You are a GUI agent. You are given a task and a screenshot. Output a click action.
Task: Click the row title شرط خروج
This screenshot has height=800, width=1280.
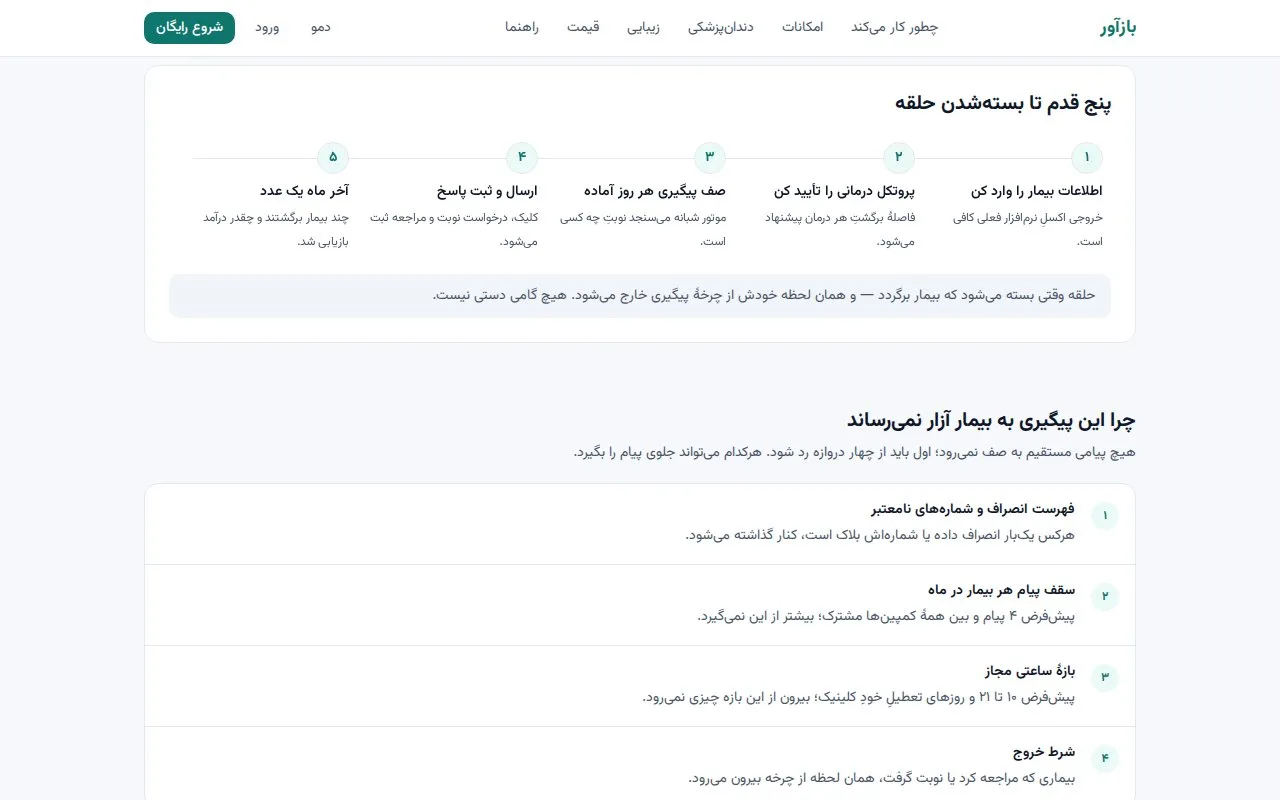[1044, 752]
